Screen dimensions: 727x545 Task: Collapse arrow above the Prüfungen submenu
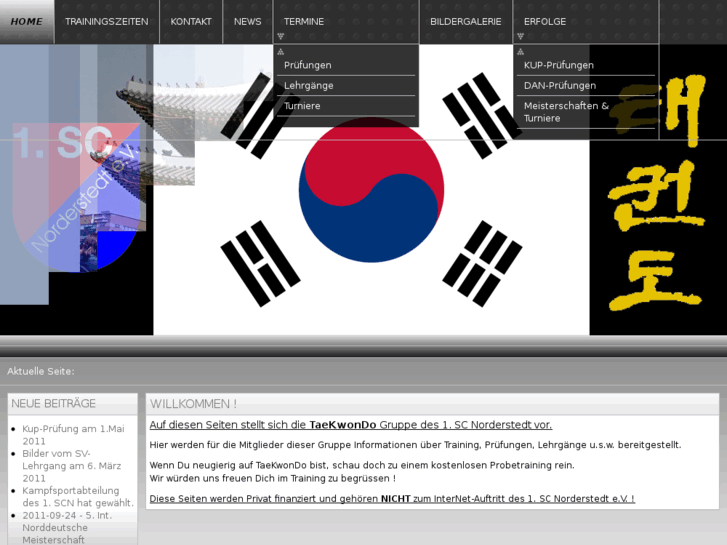(281, 52)
